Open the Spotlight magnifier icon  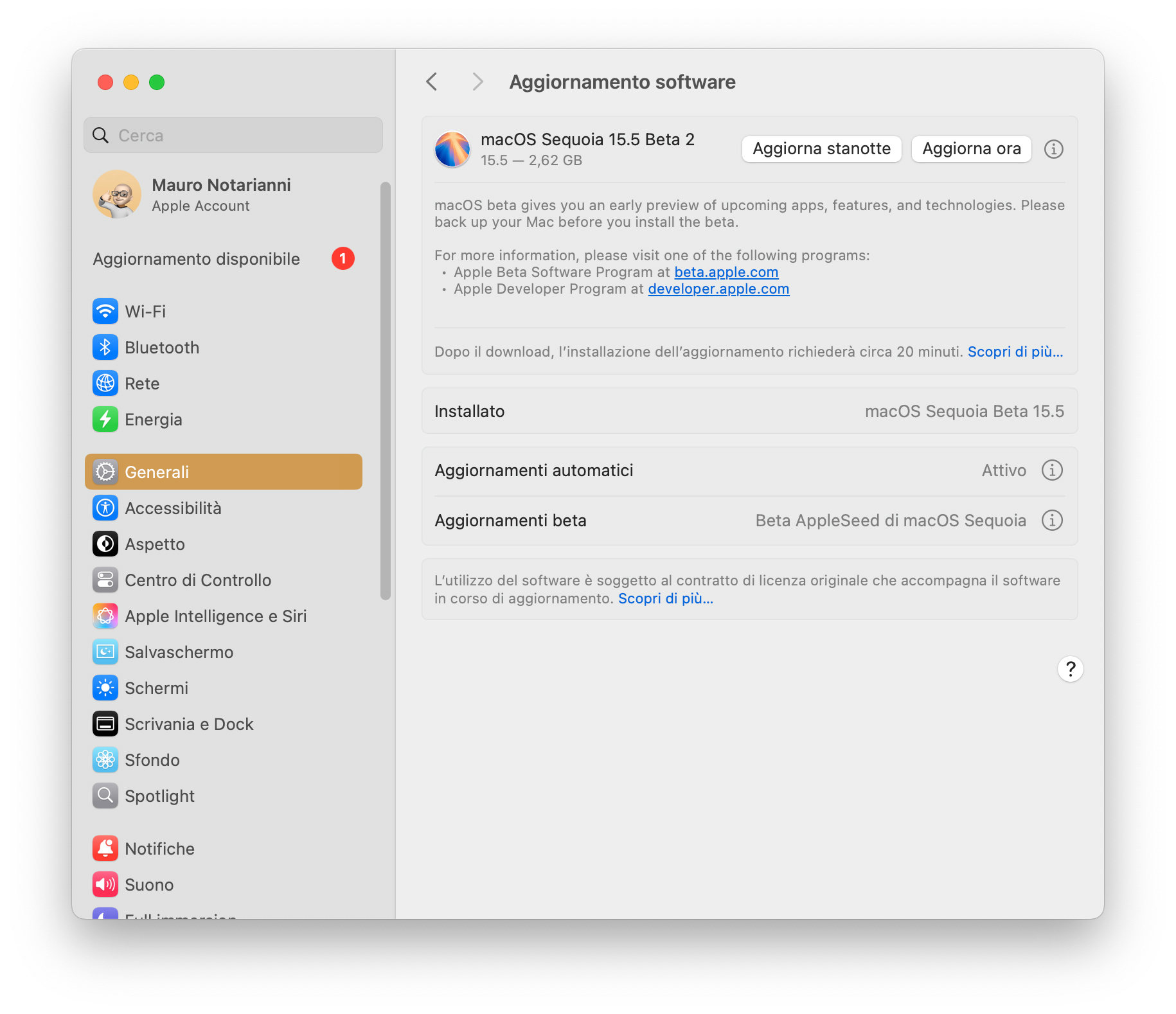pos(105,796)
